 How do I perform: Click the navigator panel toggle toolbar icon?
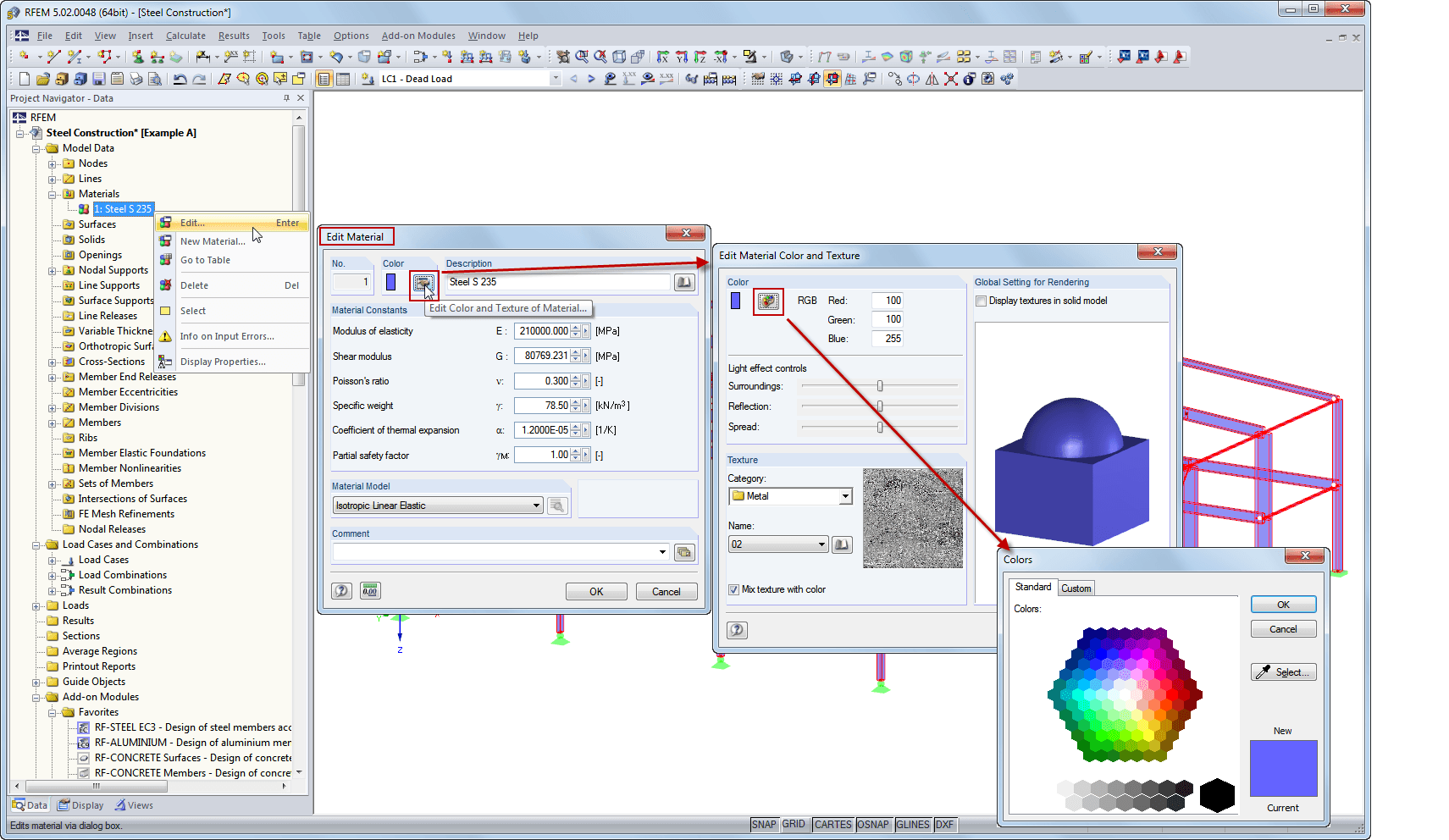coord(324,79)
